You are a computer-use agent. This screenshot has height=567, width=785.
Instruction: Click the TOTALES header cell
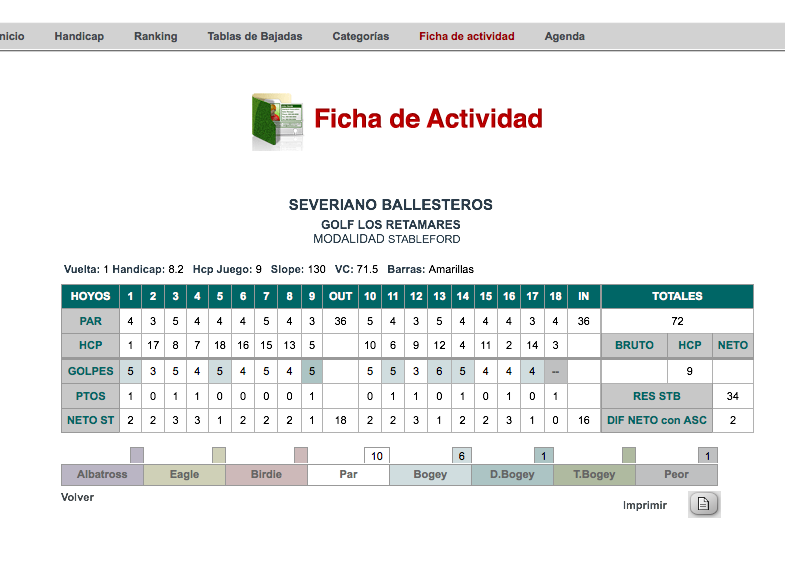point(677,296)
